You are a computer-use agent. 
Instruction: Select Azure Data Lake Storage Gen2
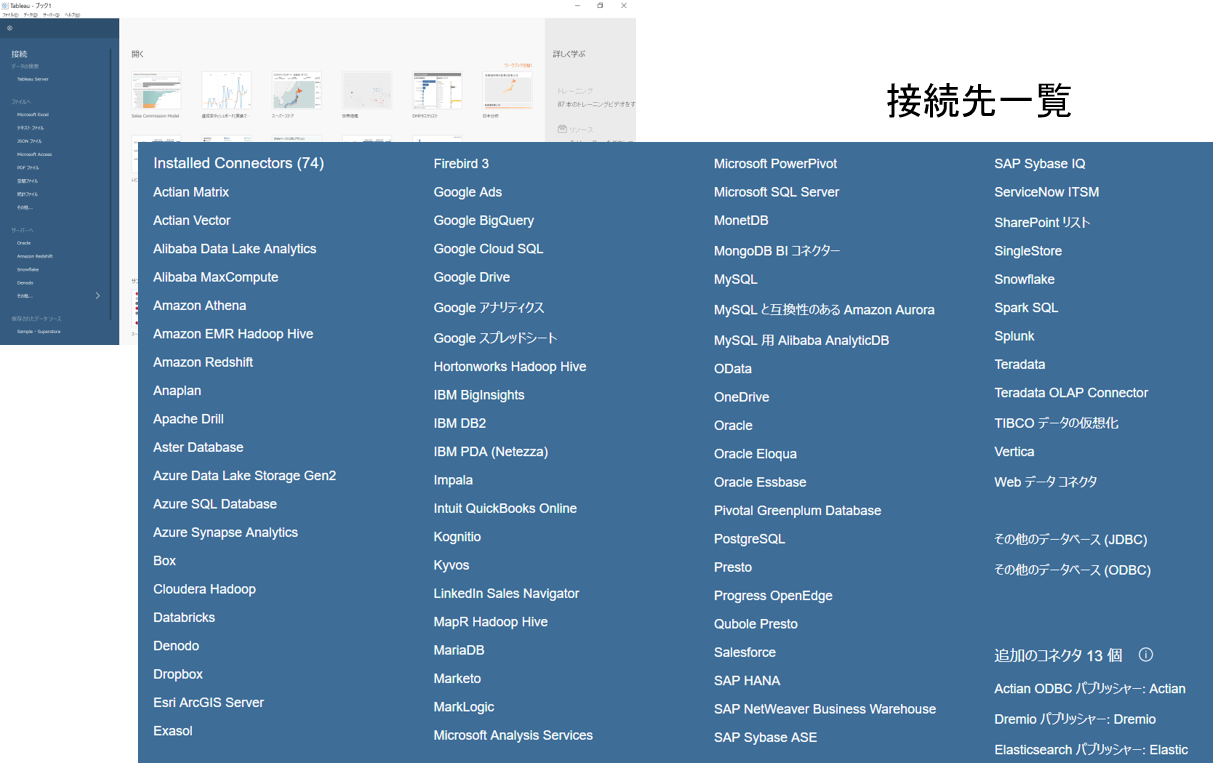[x=245, y=476]
